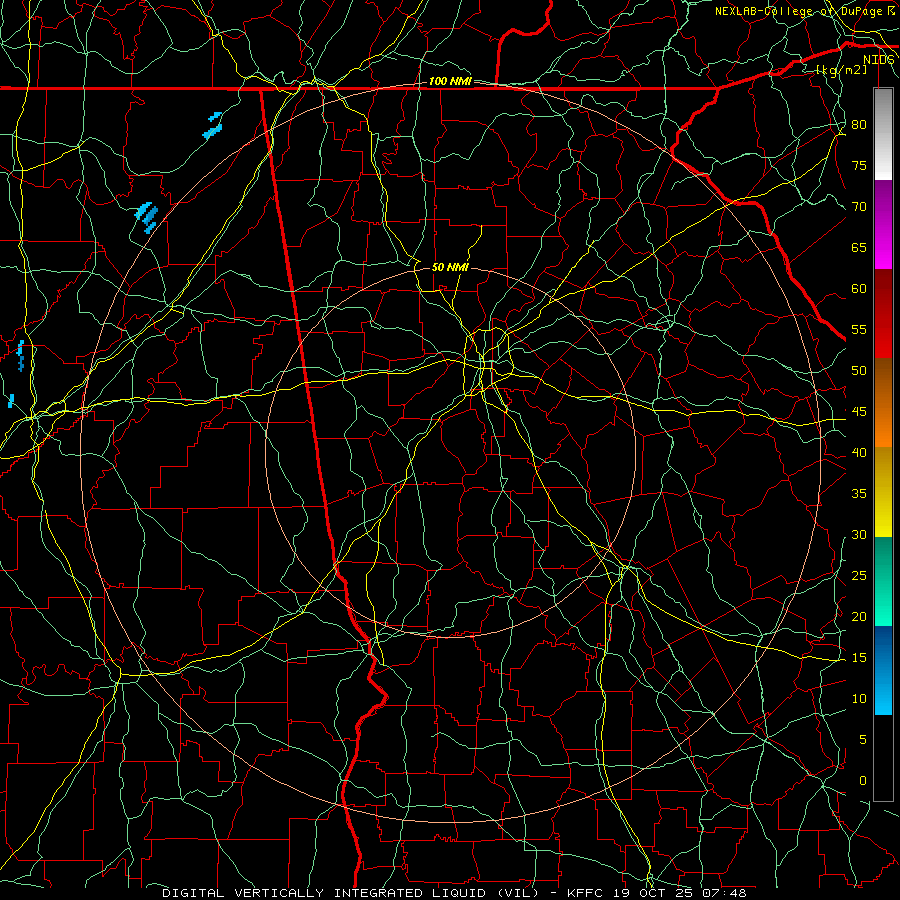
Task: Click the scale value 75
Action: [859, 166]
